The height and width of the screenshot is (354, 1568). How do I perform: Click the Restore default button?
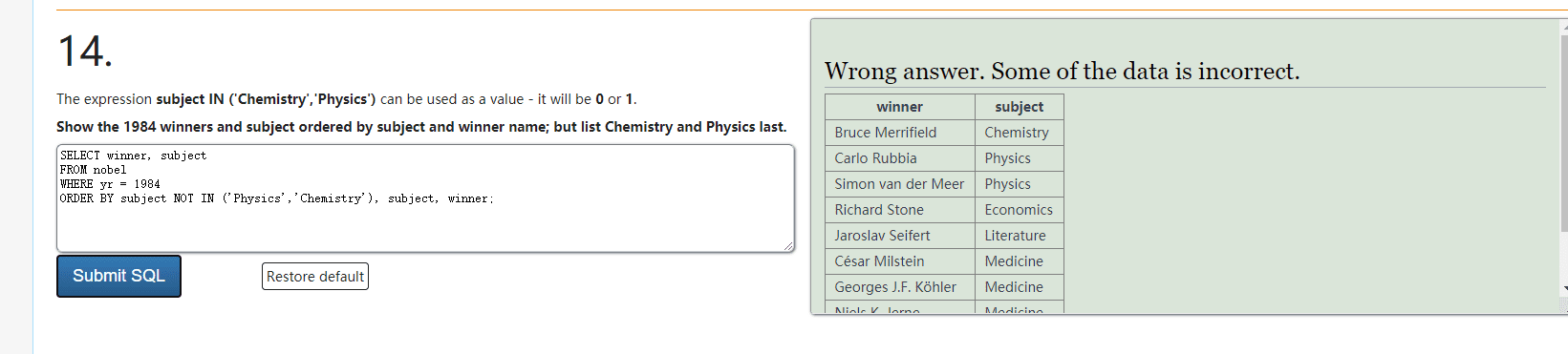tap(315, 277)
